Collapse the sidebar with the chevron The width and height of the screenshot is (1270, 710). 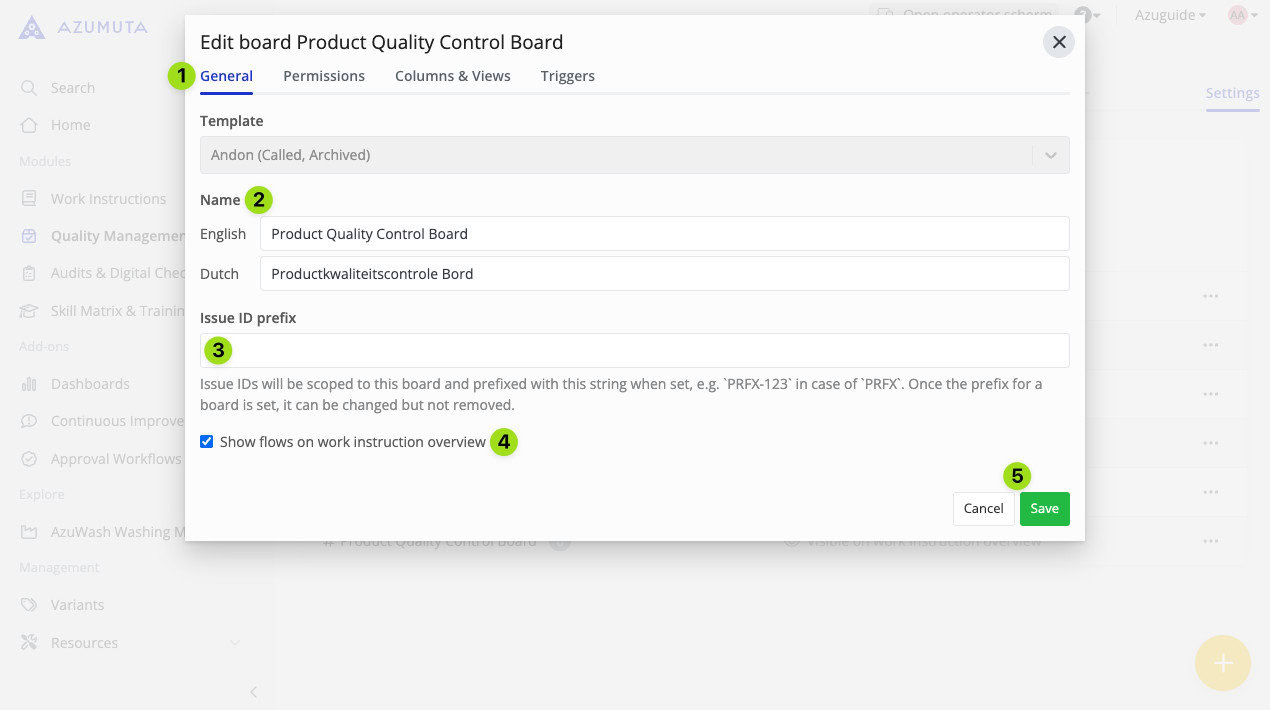coord(253,692)
